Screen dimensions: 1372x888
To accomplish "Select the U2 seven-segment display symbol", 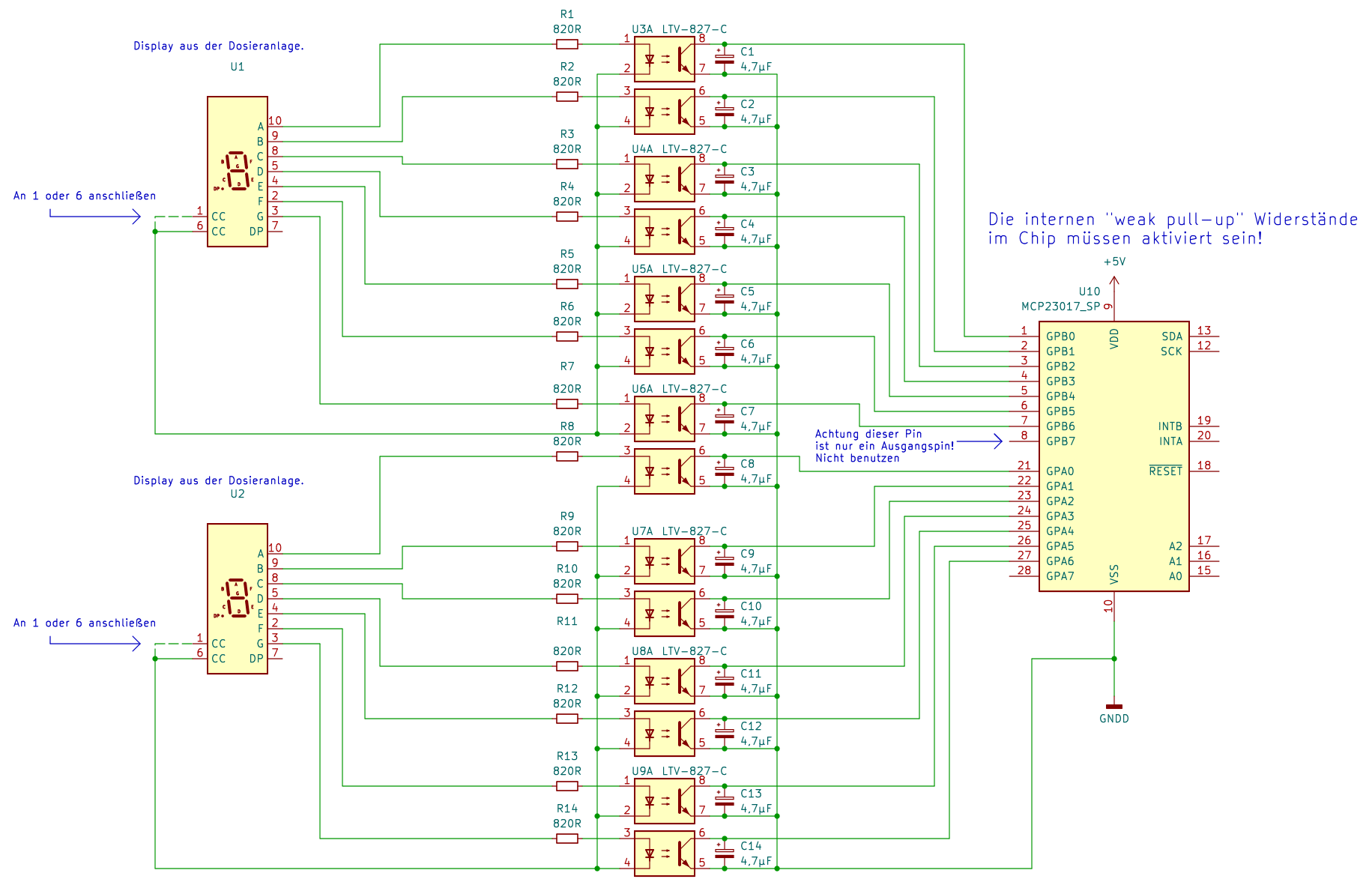I will coord(238,599).
